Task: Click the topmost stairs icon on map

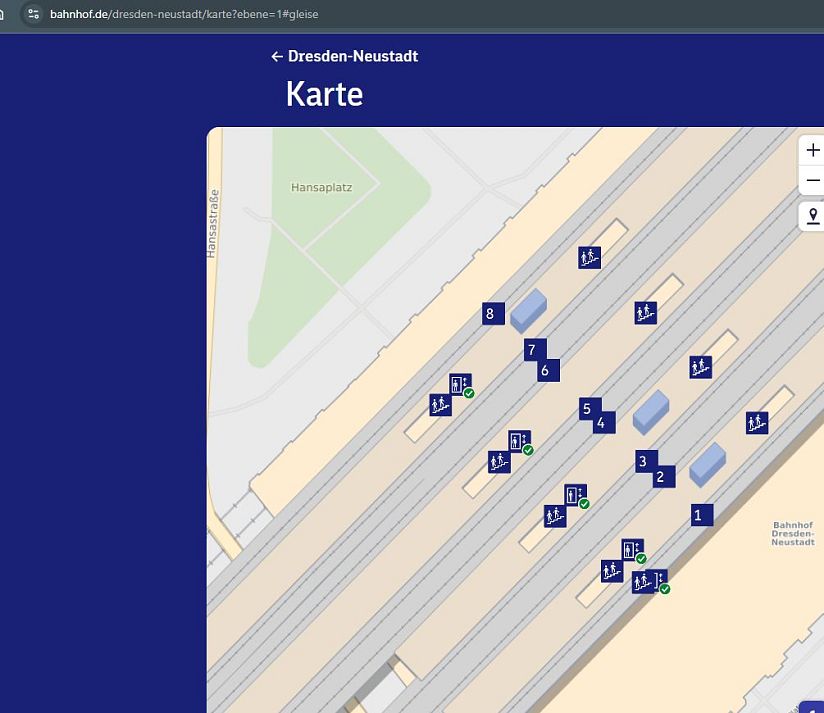Action: click(x=589, y=257)
